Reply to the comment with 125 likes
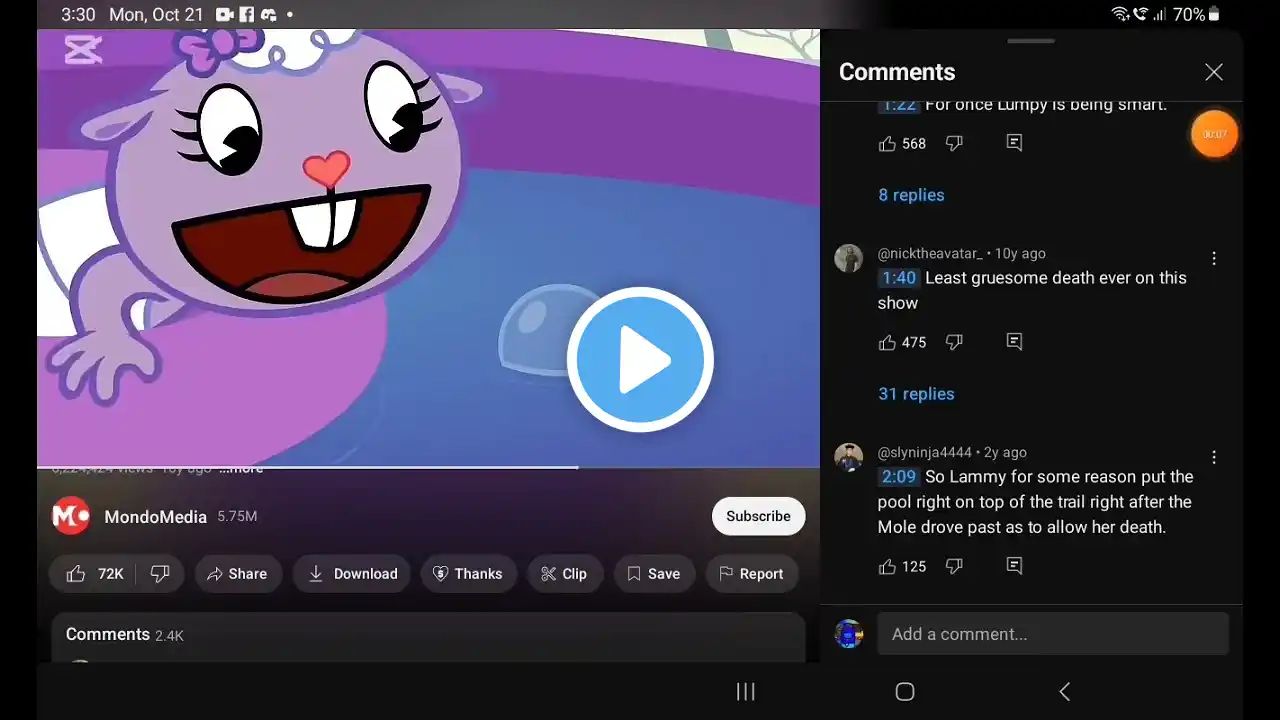Image resolution: width=1280 pixels, height=720 pixels. pyautogui.click(x=1014, y=566)
